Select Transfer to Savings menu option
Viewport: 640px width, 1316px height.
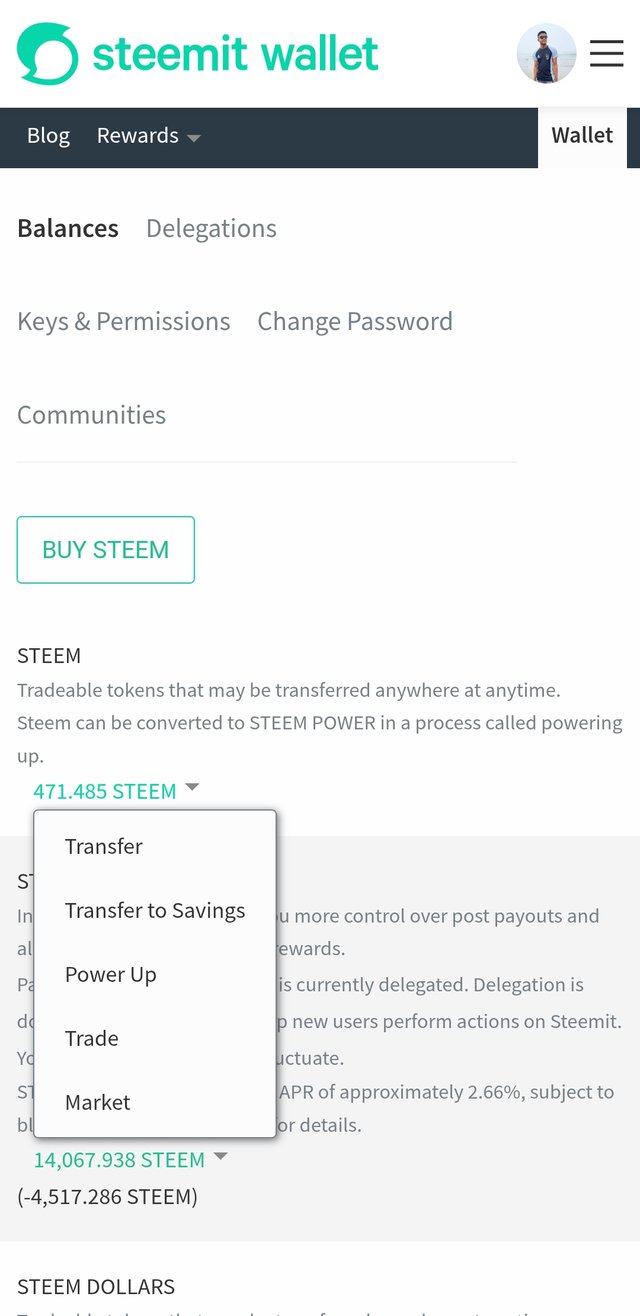point(155,910)
